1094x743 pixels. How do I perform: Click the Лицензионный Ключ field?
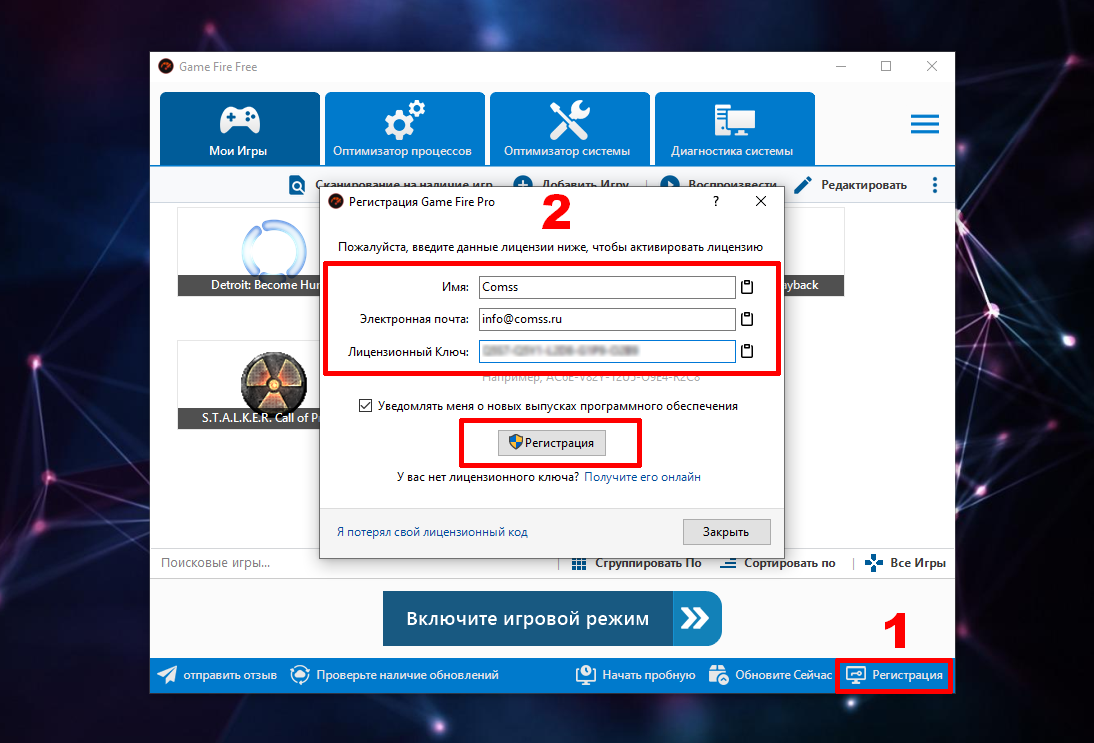607,351
